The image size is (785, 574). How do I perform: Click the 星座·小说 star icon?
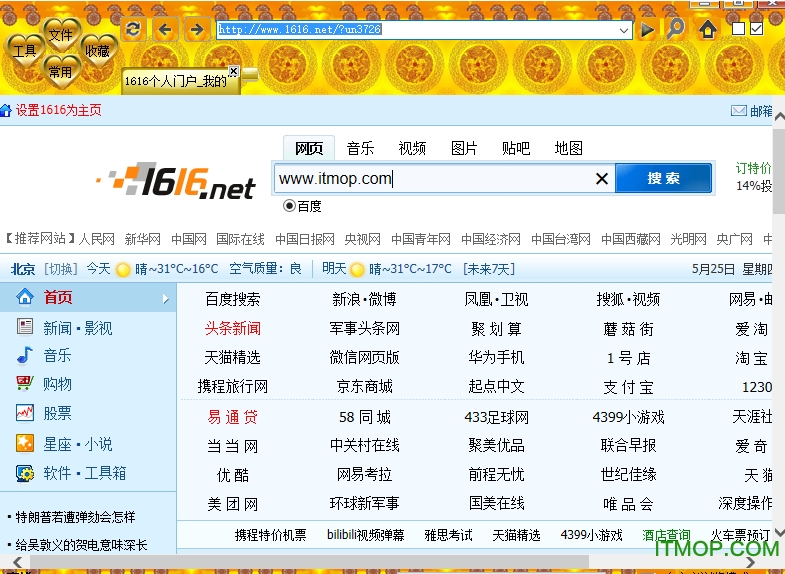tap(25, 443)
